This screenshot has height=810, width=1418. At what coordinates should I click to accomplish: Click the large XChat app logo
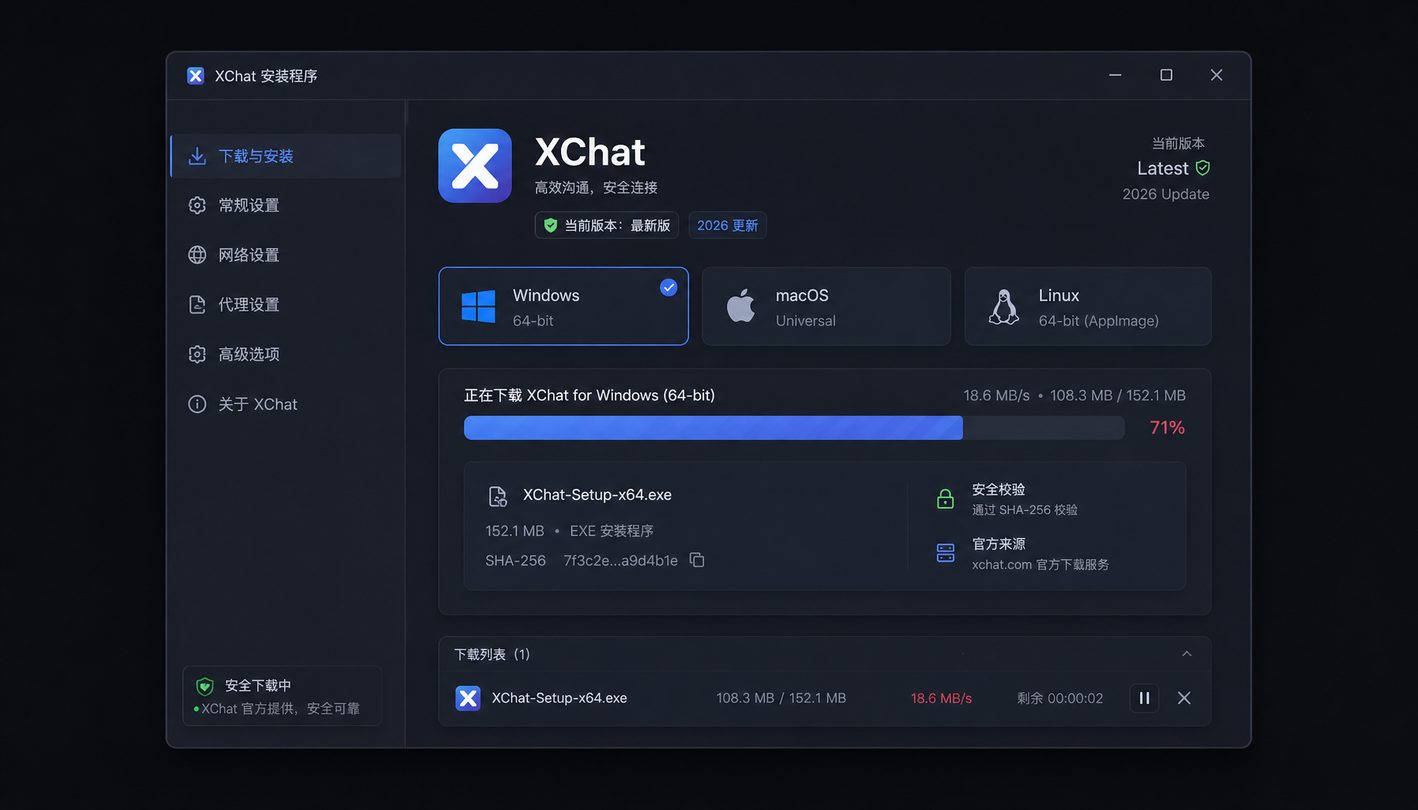click(x=475, y=166)
